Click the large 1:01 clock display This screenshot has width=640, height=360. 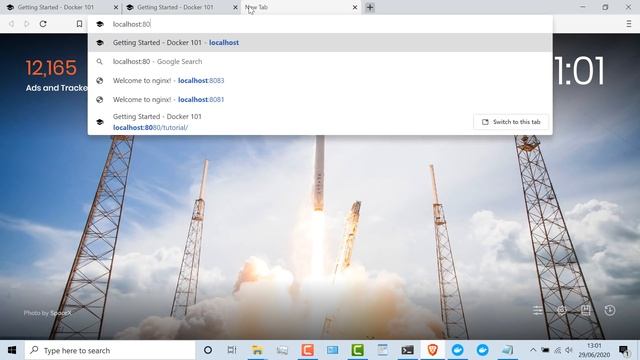579,71
